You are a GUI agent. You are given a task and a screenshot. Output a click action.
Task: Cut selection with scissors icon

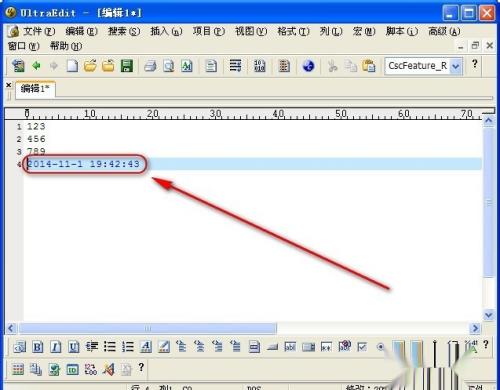pyautogui.click(x=332, y=66)
